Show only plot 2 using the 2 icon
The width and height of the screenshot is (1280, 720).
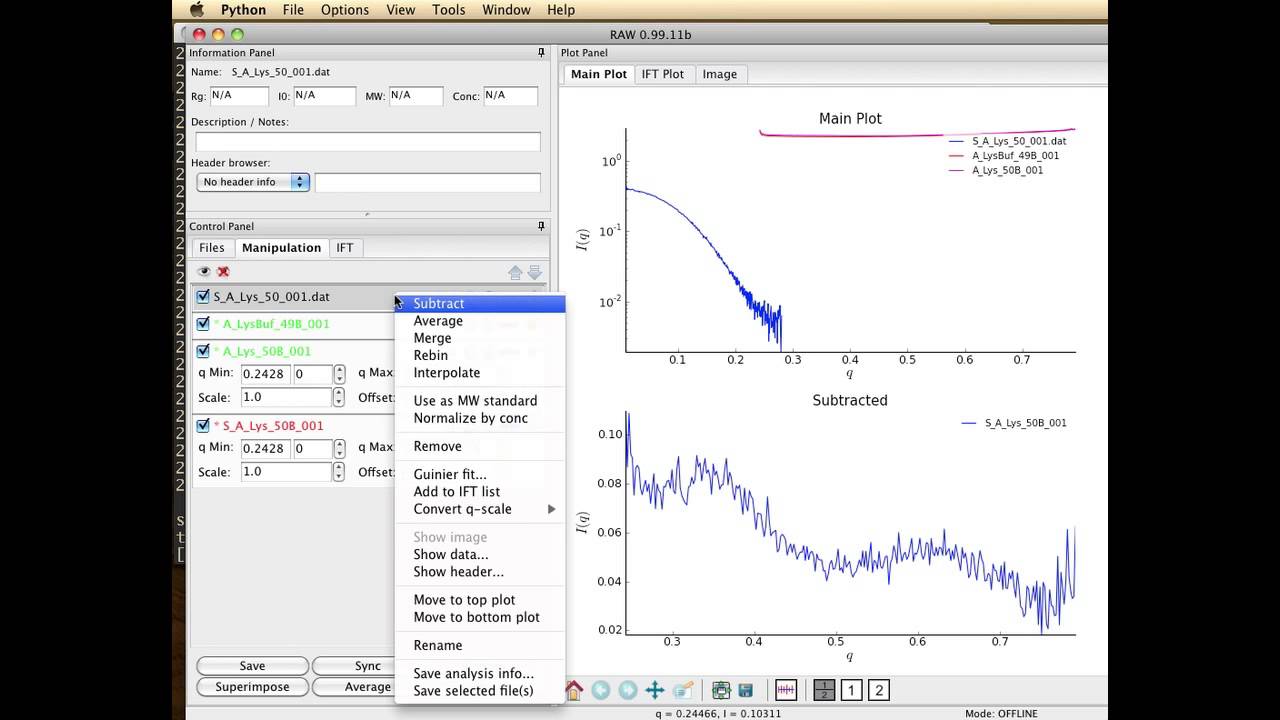pyautogui.click(x=879, y=690)
